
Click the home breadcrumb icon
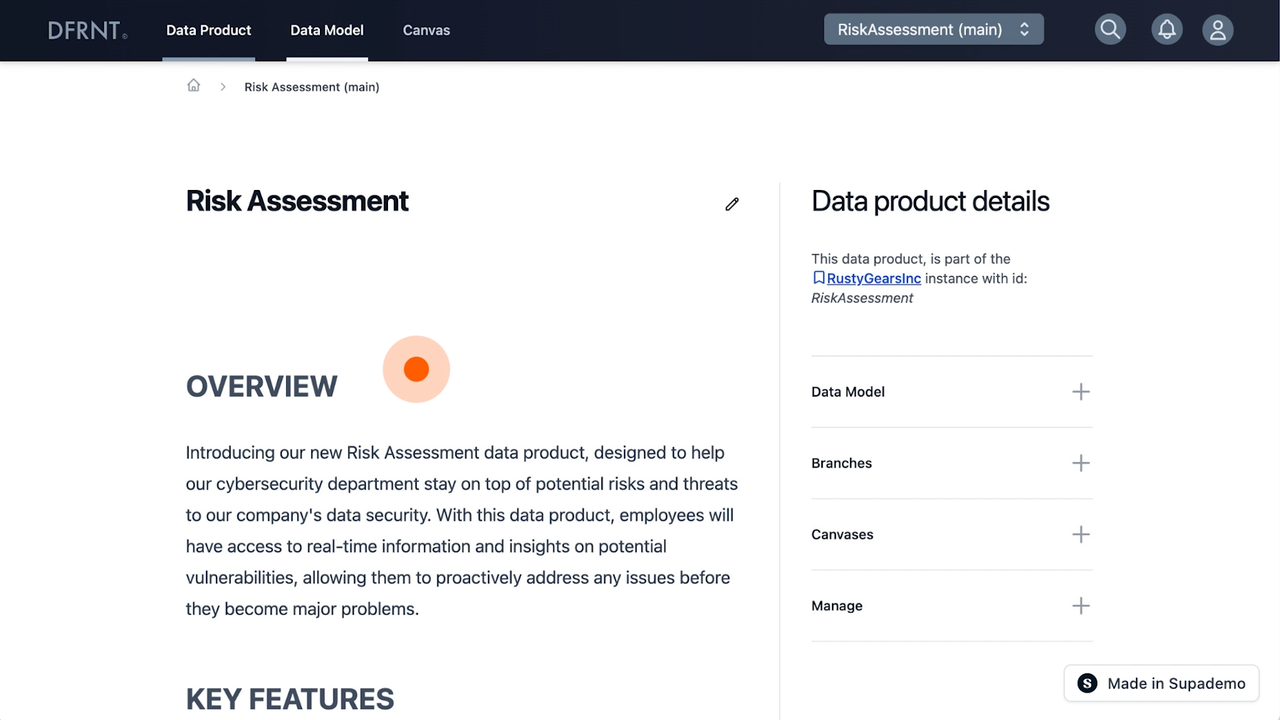point(193,85)
